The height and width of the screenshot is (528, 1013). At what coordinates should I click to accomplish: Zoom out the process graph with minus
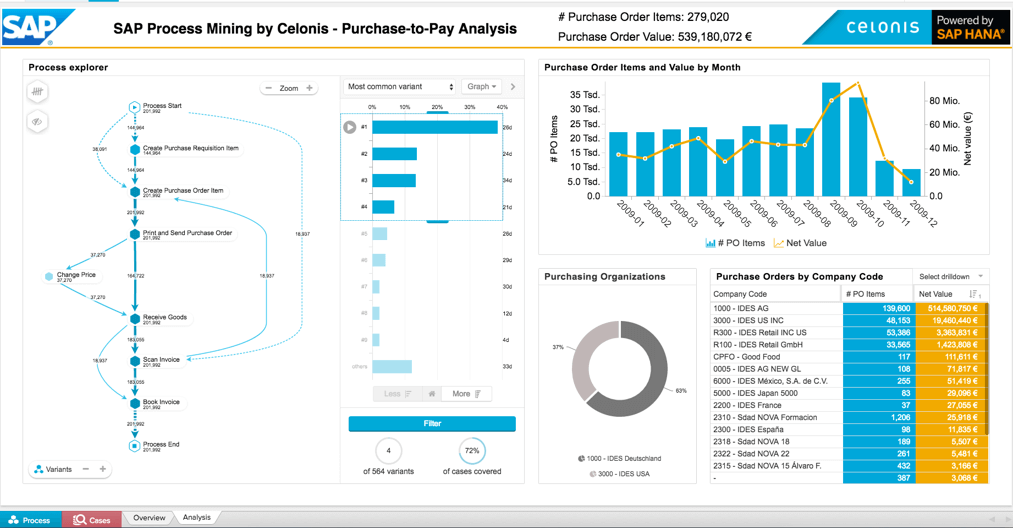[x=269, y=88]
